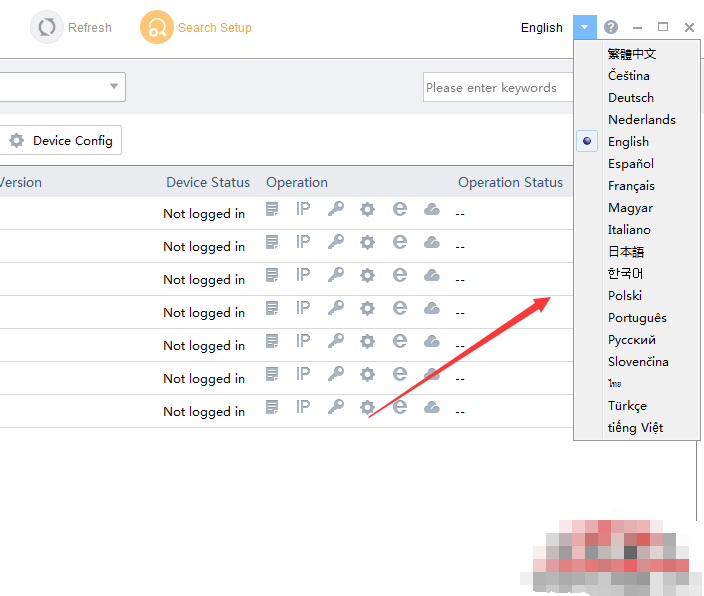This screenshot has width=704, height=596.
Task: Click the Device Status column header
Action: pos(208,182)
